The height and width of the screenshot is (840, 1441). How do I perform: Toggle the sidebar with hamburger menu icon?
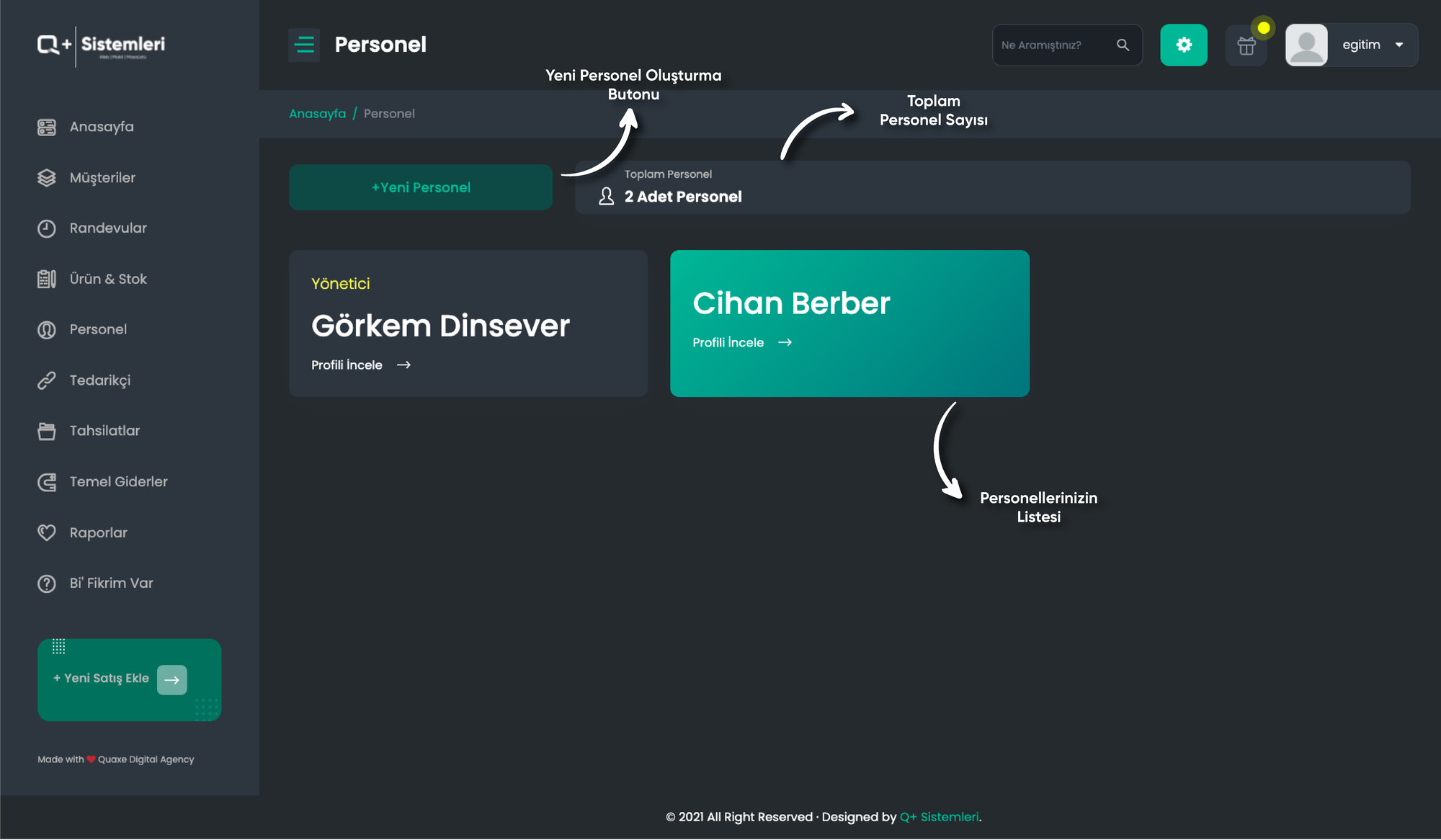click(x=304, y=45)
